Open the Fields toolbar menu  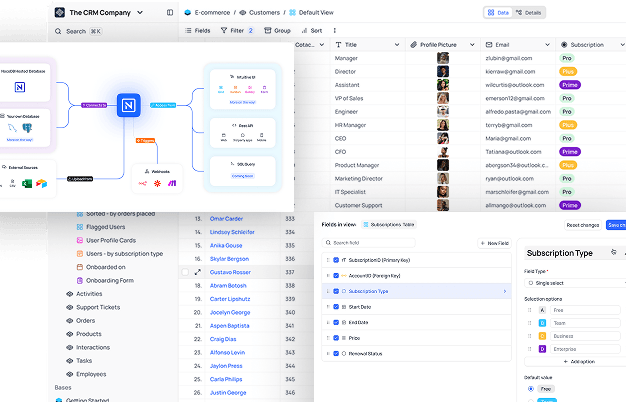[198, 30]
